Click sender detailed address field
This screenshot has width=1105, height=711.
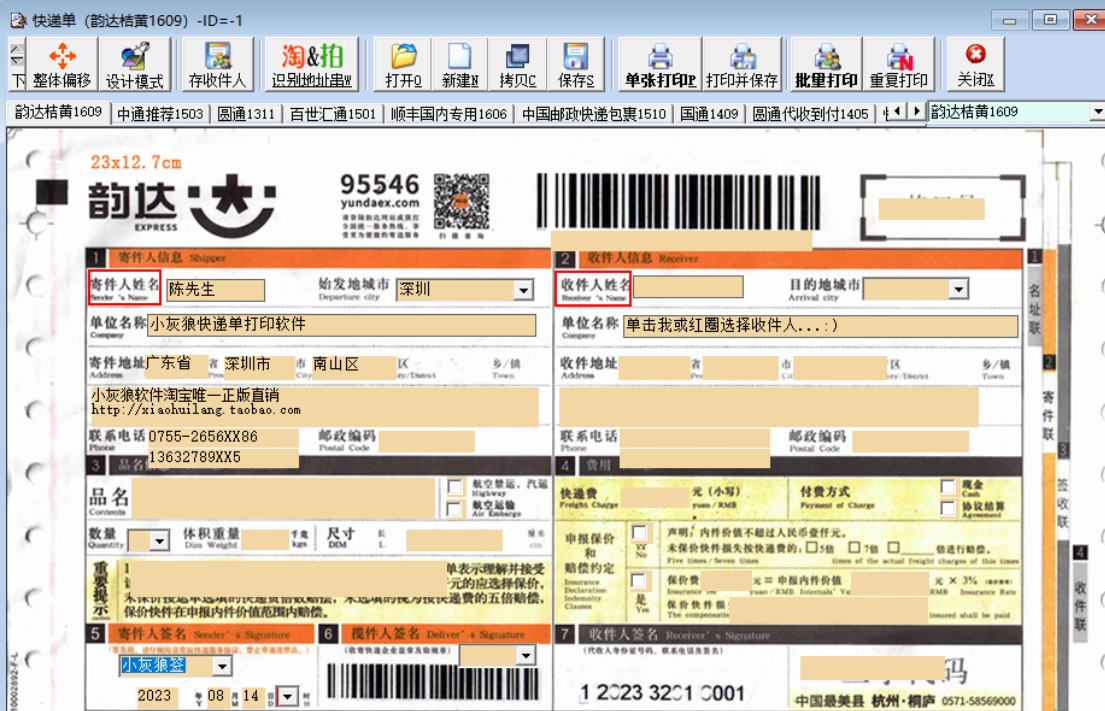(x=314, y=406)
